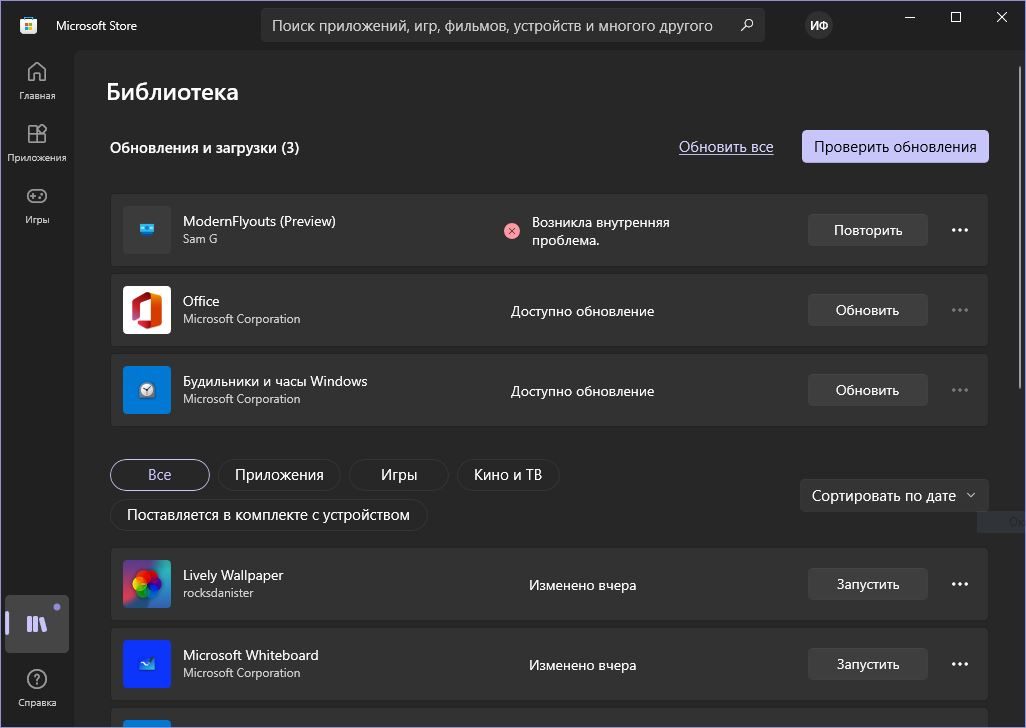This screenshot has height=728, width=1026.
Task: Click Доступно обновление status for Office
Action: tap(582, 311)
